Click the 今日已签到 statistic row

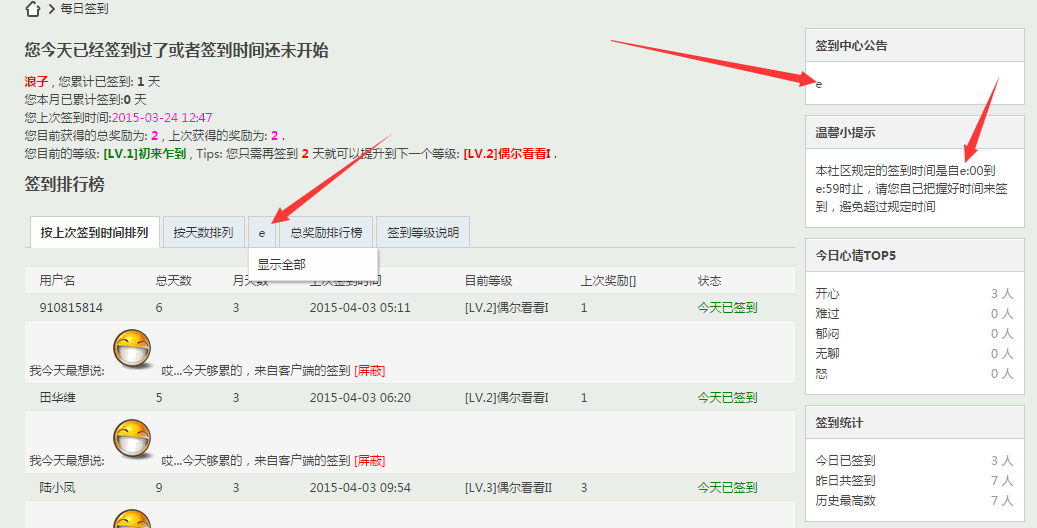[914, 461]
